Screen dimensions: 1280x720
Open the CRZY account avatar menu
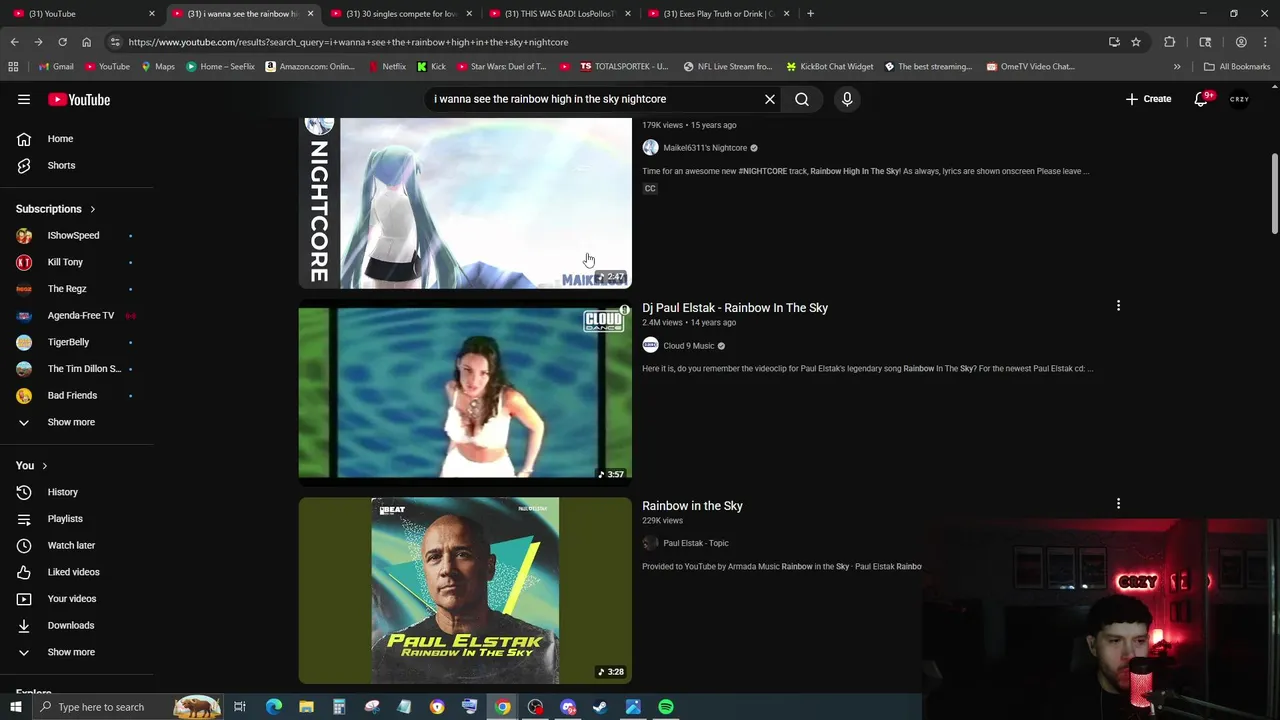pos(1240,99)
